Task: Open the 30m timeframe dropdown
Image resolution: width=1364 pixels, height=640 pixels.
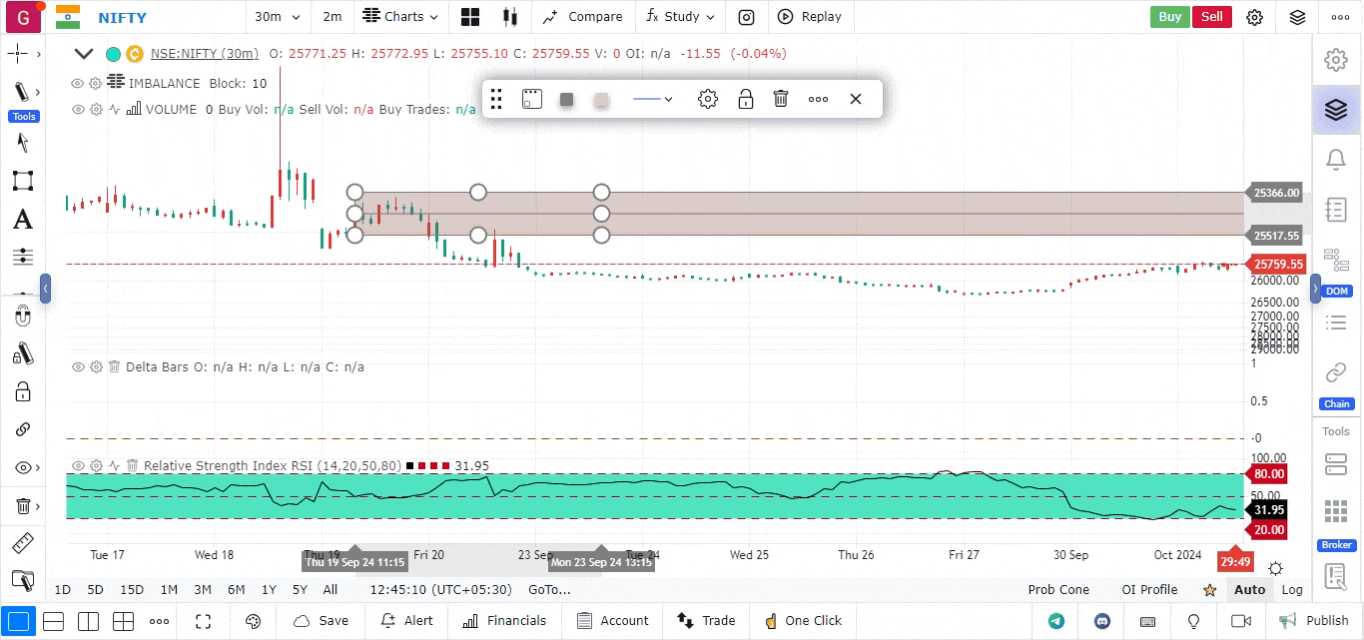Action: (x=274, y=17)
